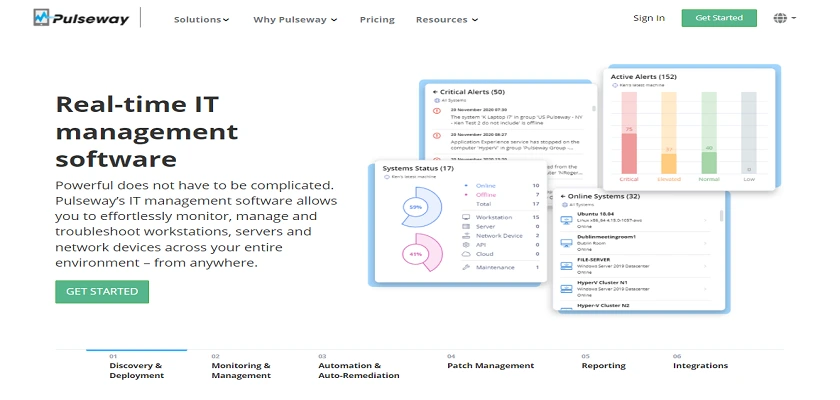This screenshot has width=840, height=400.
Task: Click Get Started in the header
Action: tap(719, 18)
